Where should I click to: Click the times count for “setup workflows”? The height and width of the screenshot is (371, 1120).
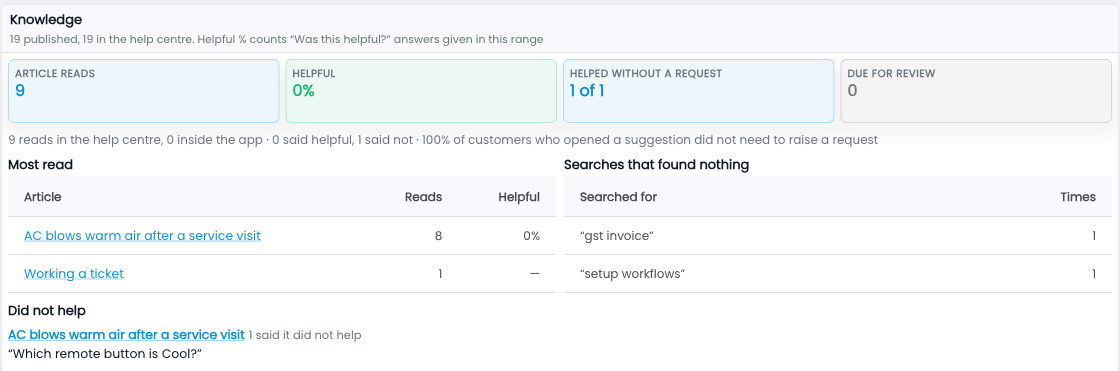click(x=1094, y=274)
